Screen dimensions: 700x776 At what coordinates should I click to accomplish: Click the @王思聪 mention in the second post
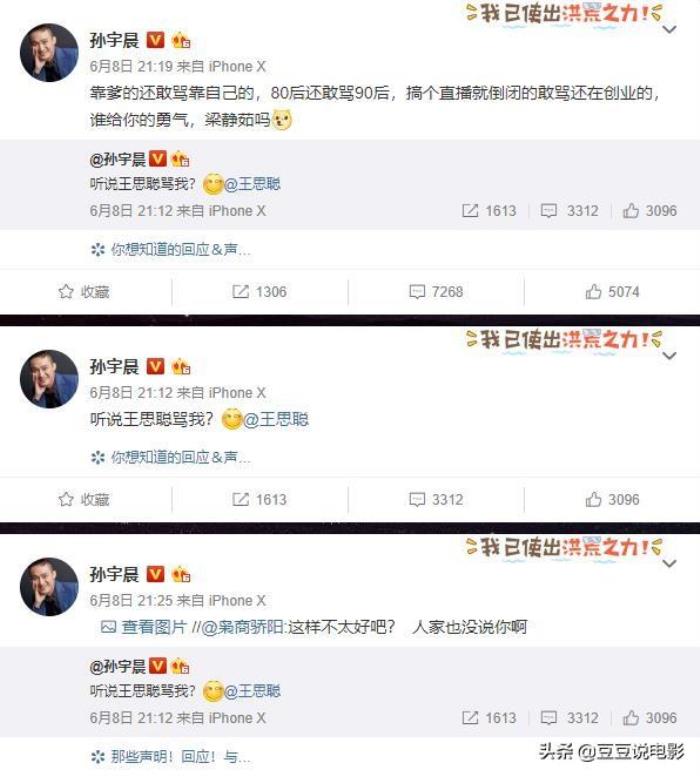tap(276, 420)
